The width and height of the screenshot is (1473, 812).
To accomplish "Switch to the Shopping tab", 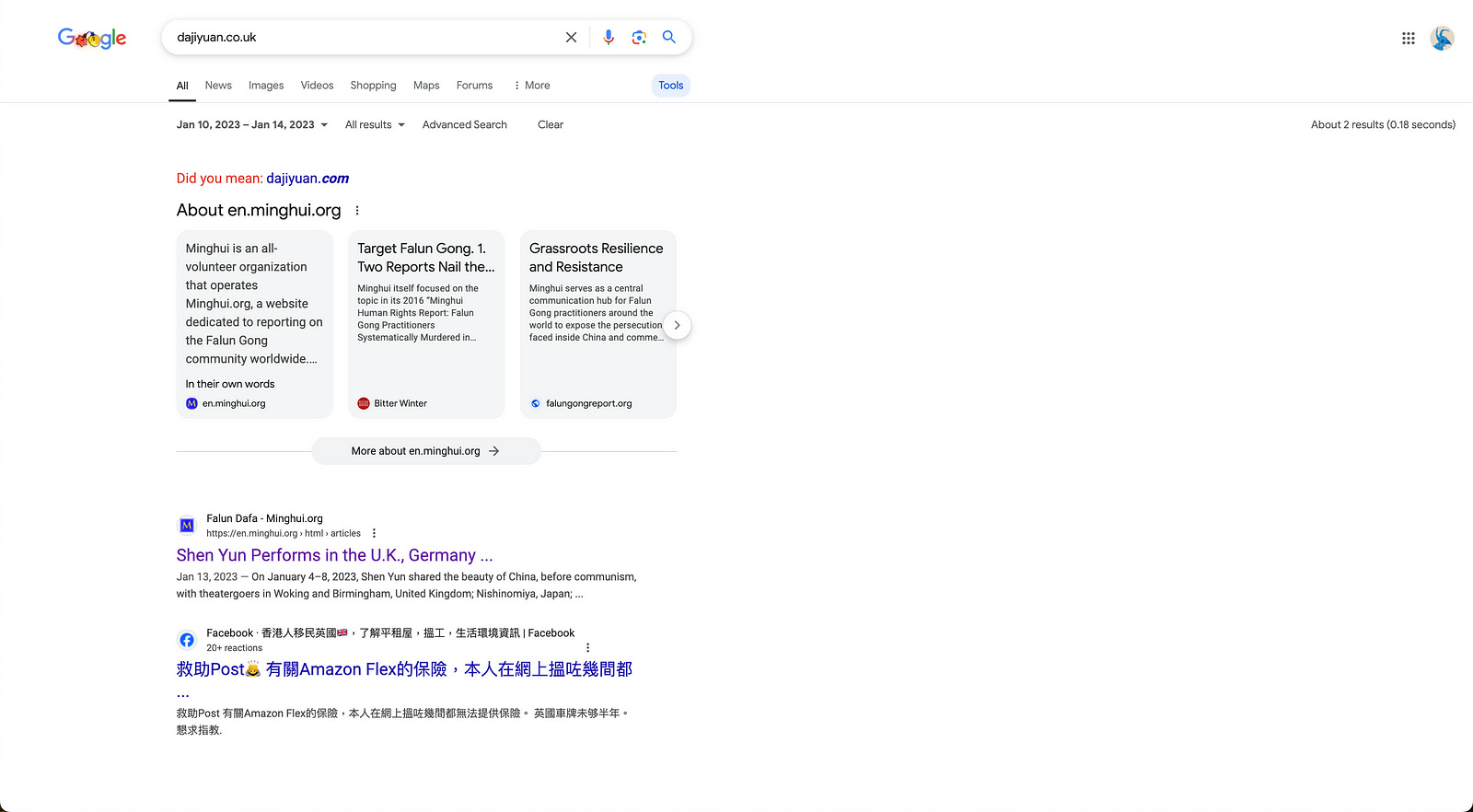I will pos(373,86).
